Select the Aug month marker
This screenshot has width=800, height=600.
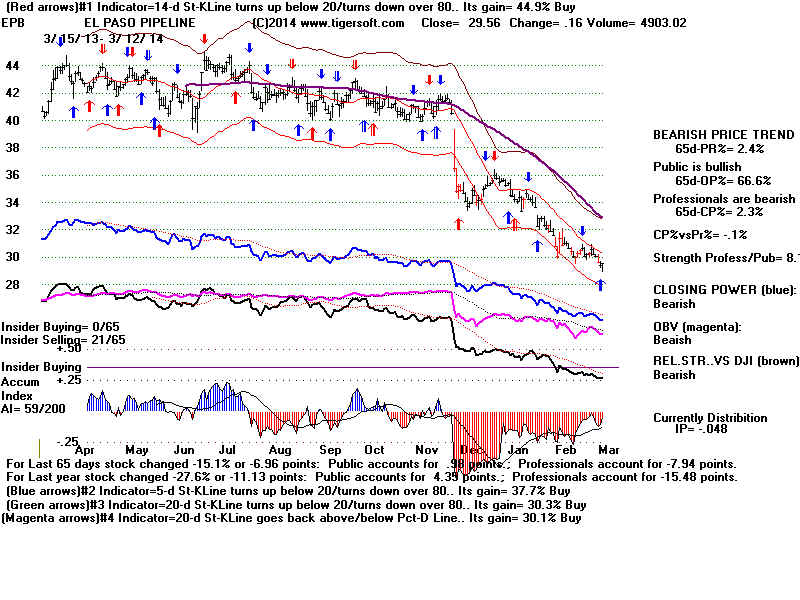coord(280,451)
